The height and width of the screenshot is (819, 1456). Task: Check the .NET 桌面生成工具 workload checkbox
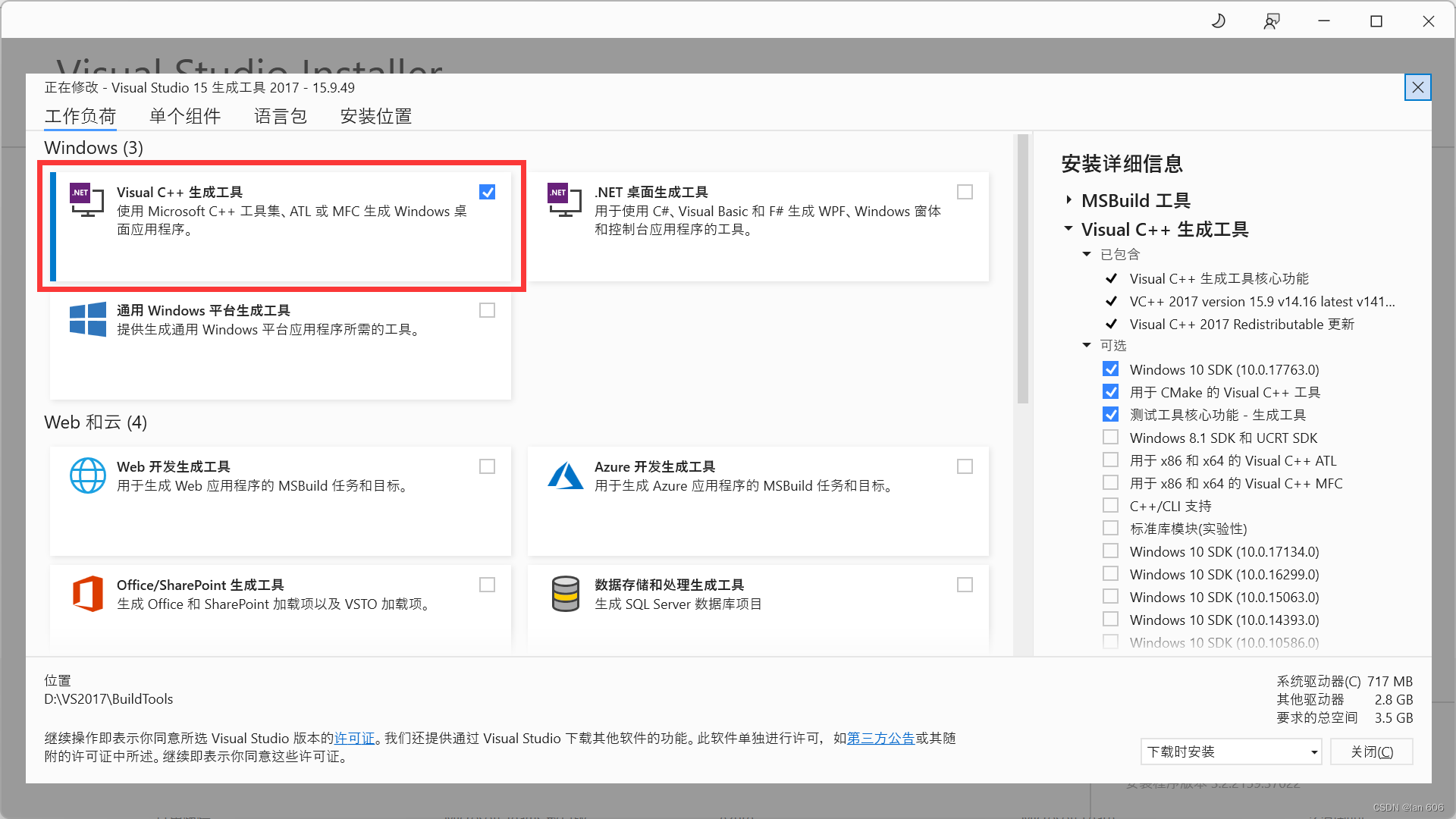[965, 192]
